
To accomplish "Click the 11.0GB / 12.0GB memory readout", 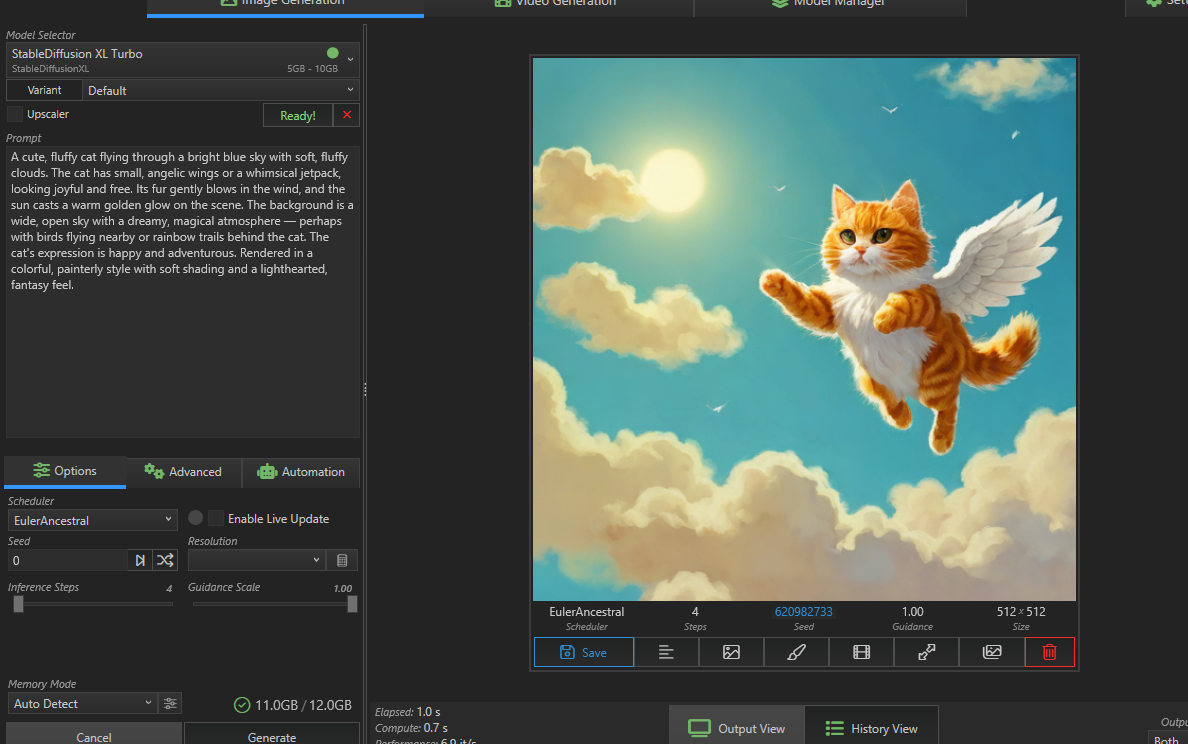I will (303, 705).
